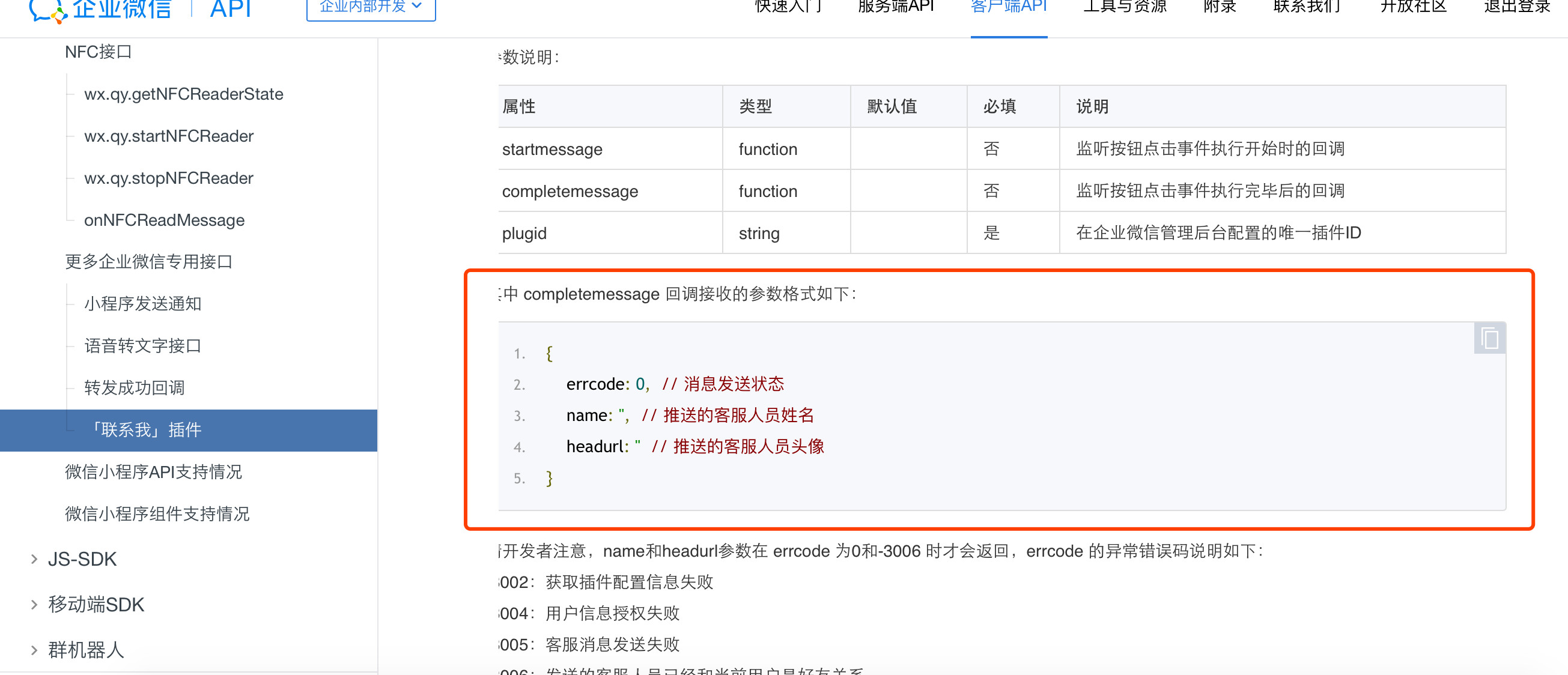Viewport: 1568px width, 675px height.
Task: Switch to the 服务端API tab
Action: click(895, 7)
